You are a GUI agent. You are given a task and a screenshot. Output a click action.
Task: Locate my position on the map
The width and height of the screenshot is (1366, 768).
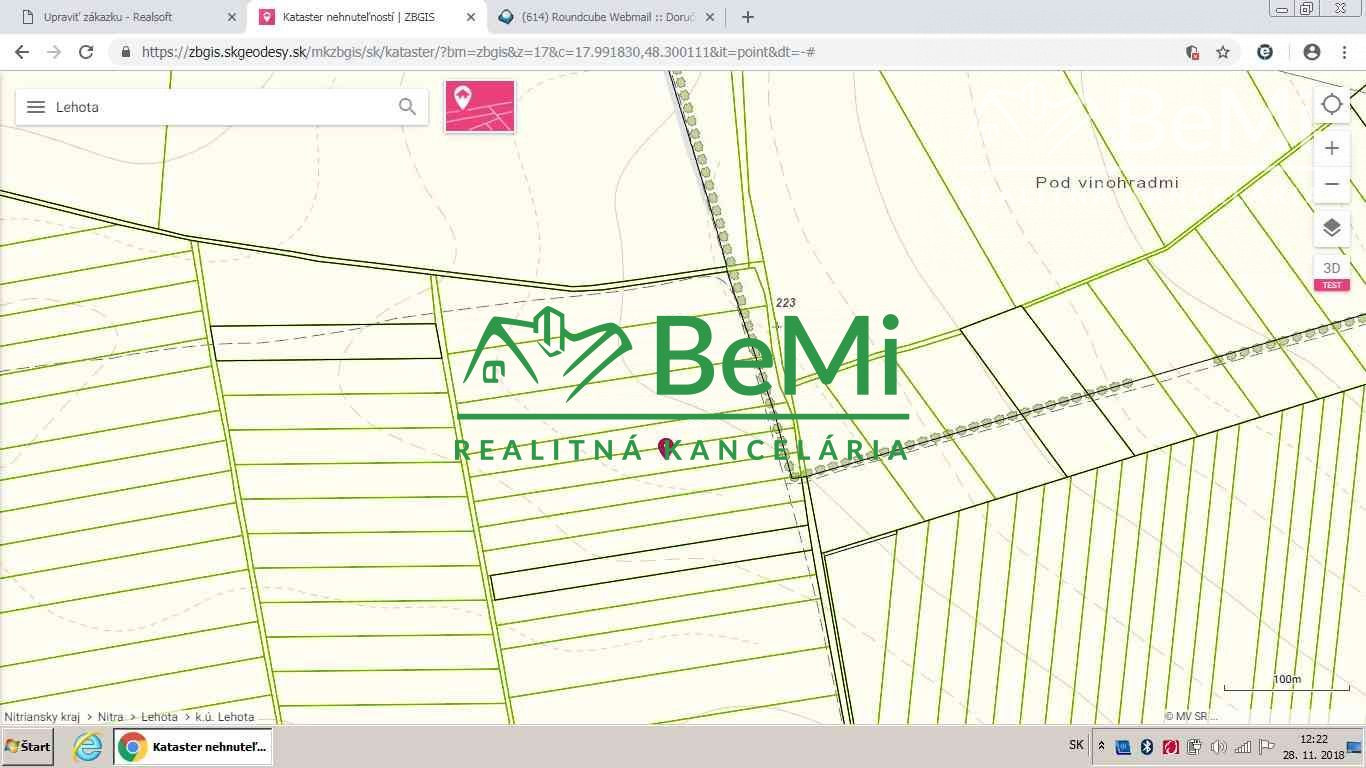pyautogui.click(x=1331, y=104)
